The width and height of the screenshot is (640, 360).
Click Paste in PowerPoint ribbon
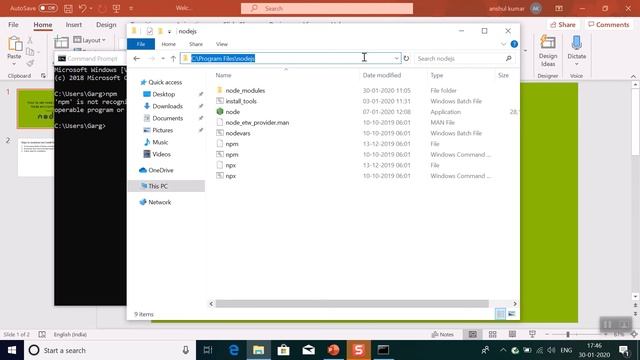click(x=14, y=51)
